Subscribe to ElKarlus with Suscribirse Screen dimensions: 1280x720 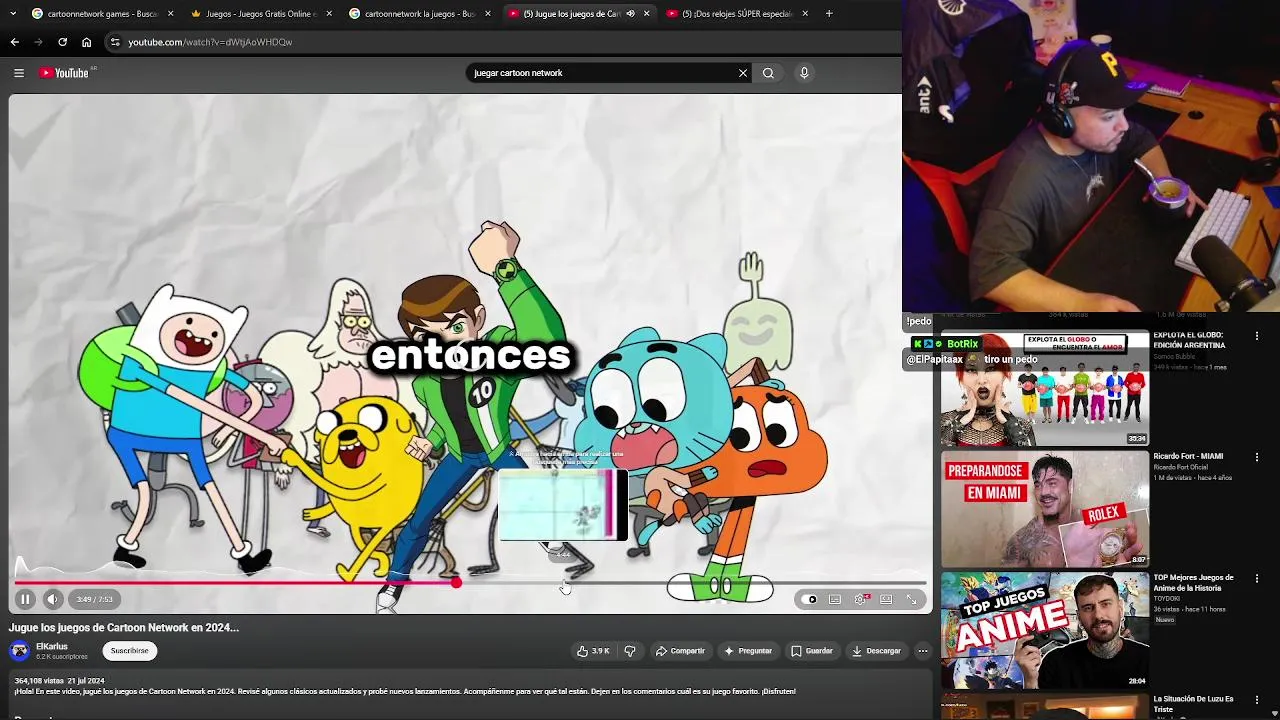[x=129, y=651]
